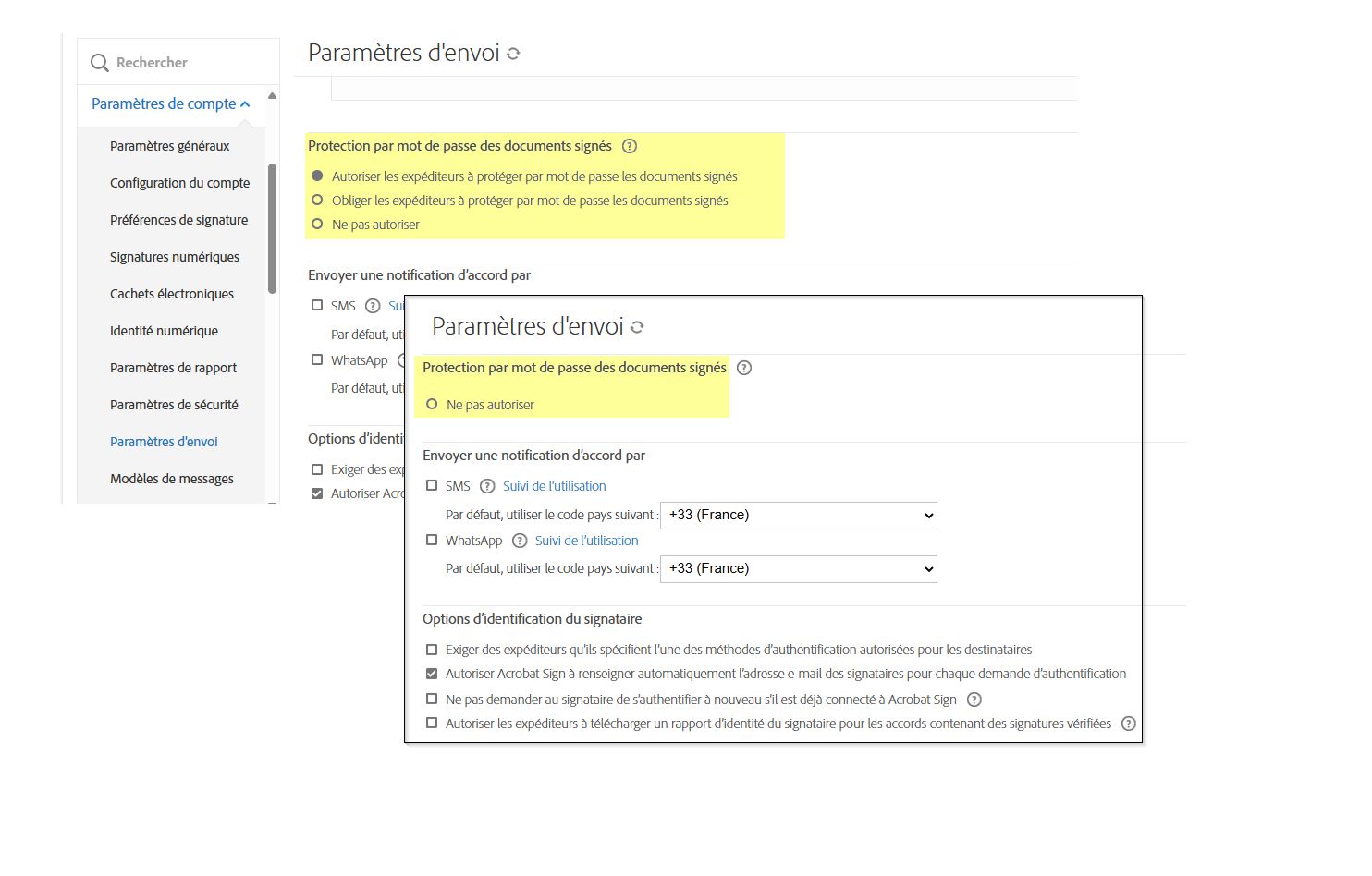Click Suivi de l'utilisation link beside SMS
Image resolution: width=1372 pixels, height=876 pixels.
555,486
